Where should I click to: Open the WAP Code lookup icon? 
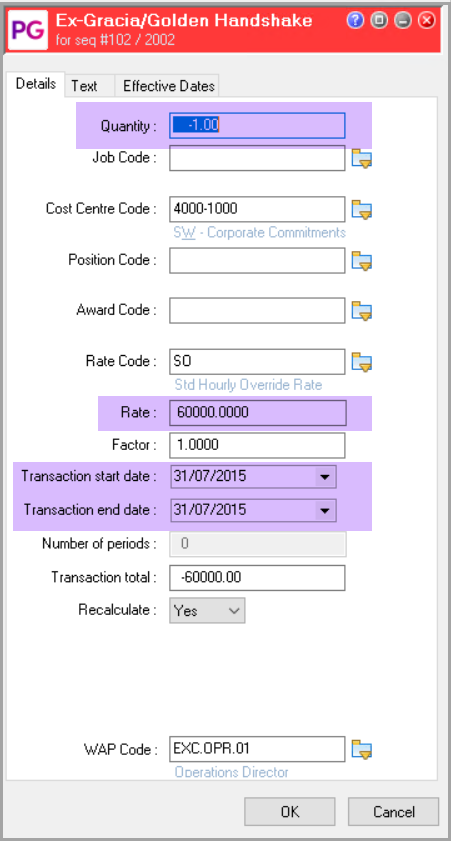pos(361,749)
